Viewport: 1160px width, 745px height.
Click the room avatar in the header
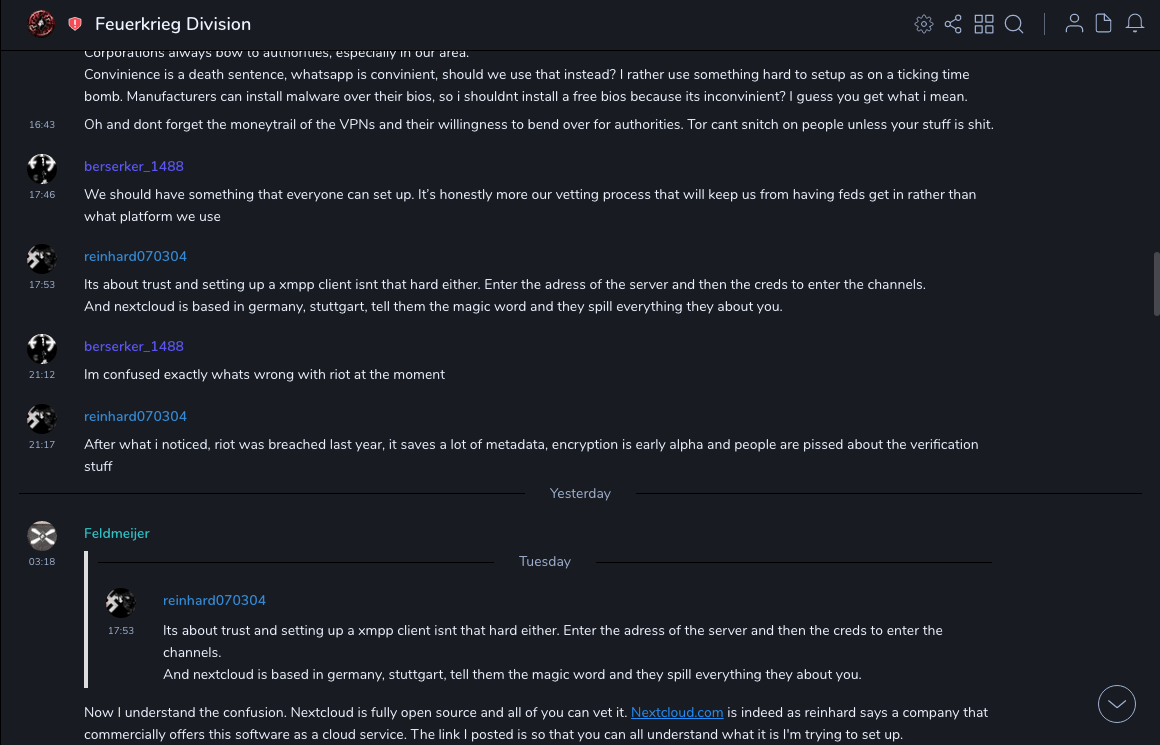click(x=41, y=23)
